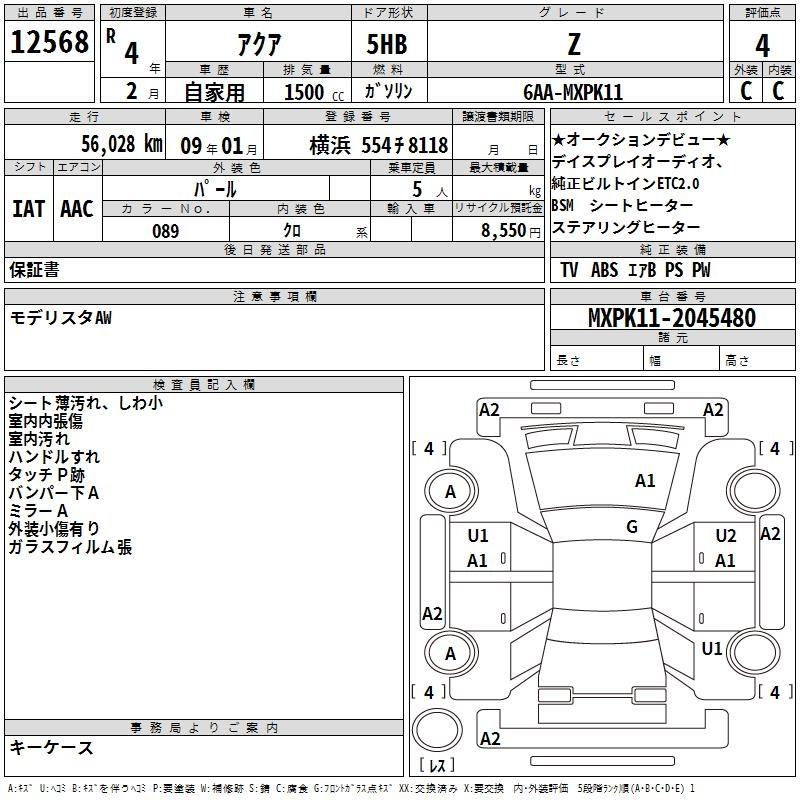Click the car name アクア
Screen dimensions: 800x800
pyautogui.click(x=258, y=45)
